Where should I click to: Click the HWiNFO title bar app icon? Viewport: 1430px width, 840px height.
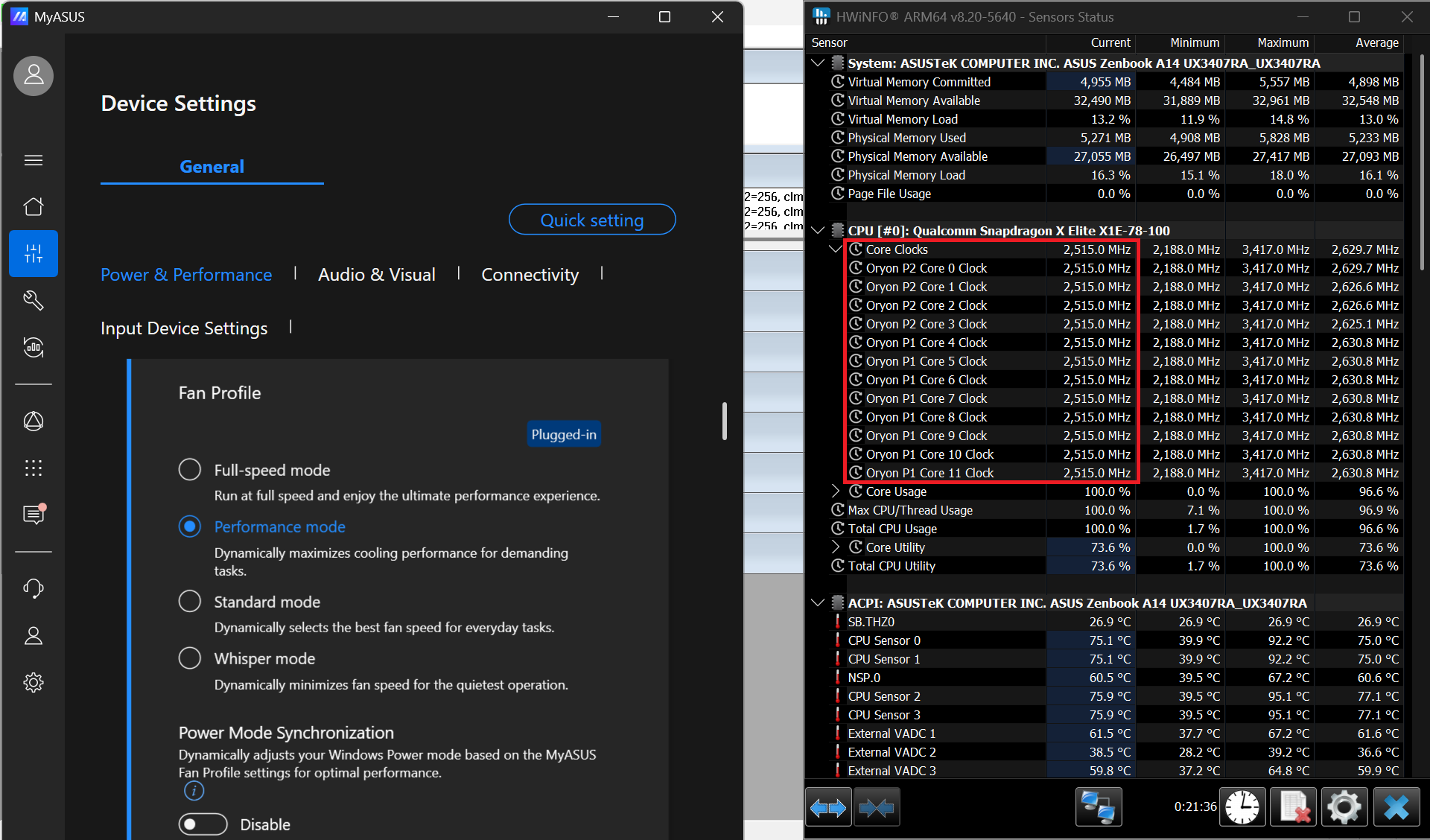click(822, 16)
